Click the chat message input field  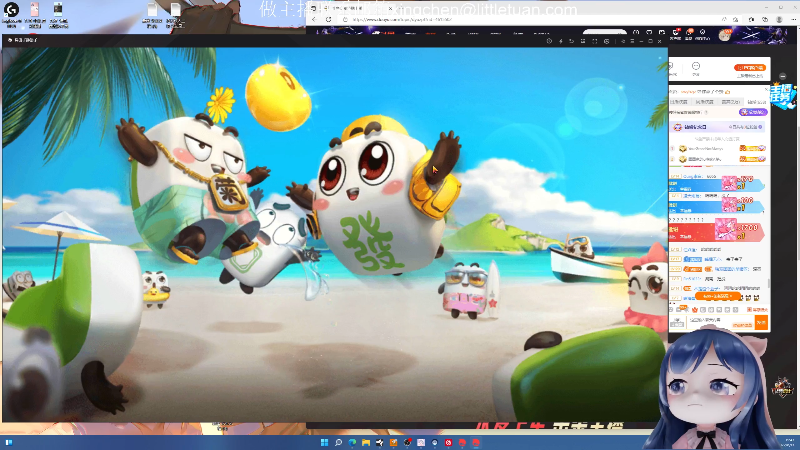(719, 320)
